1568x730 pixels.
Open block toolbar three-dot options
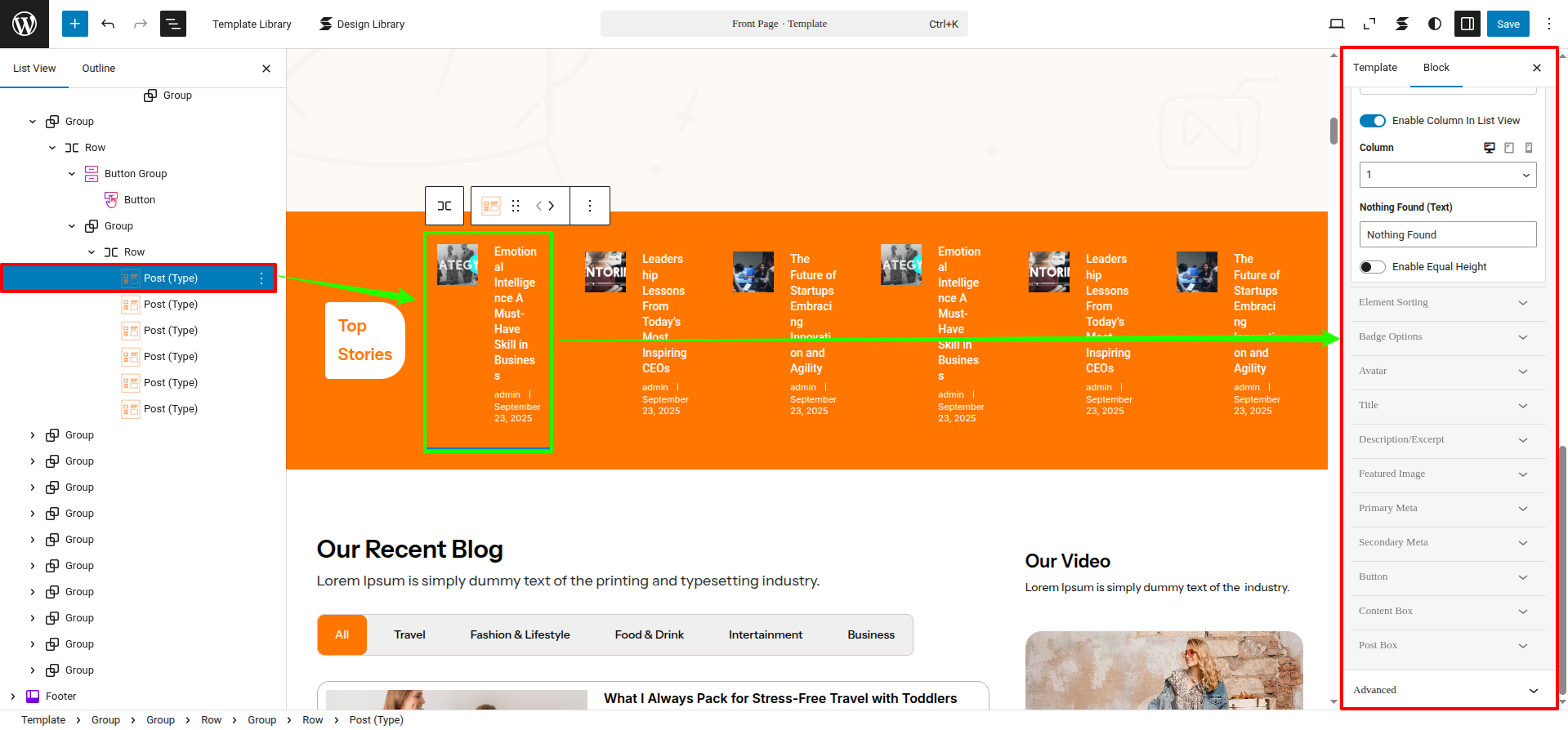click(590, 206)
